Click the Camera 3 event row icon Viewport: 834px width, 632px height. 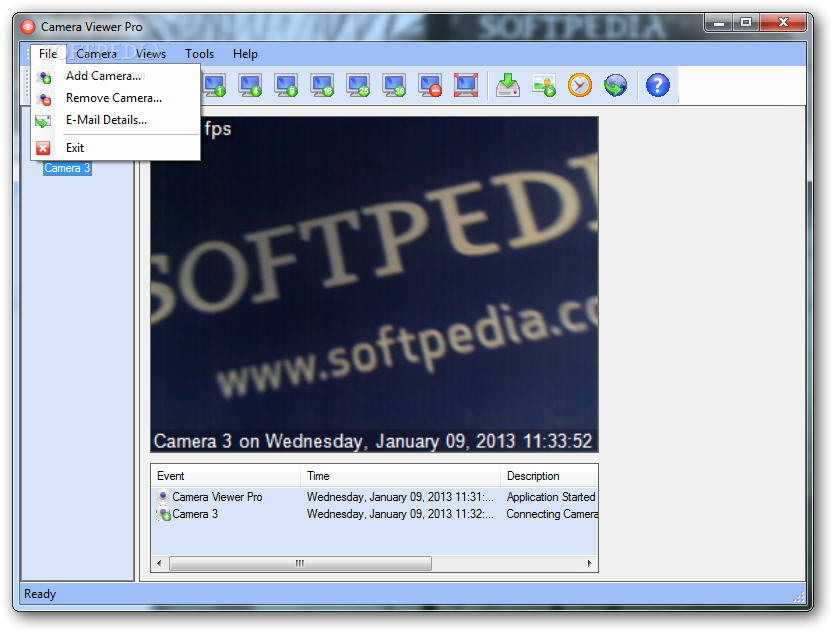164,514
